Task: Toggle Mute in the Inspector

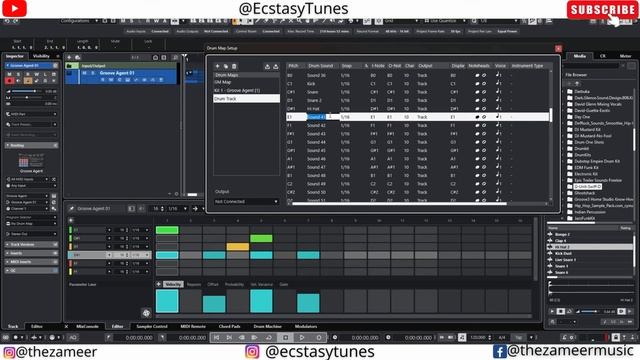Action: coord(10,74)
